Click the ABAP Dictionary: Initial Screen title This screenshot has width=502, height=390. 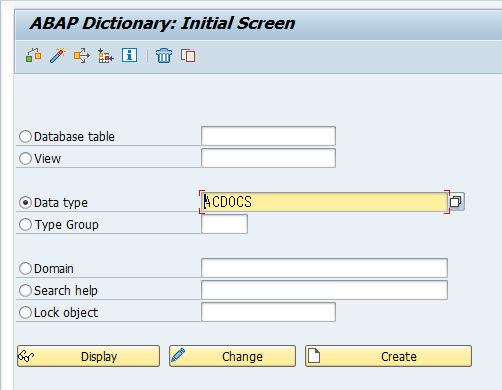[x=162, y=23]
